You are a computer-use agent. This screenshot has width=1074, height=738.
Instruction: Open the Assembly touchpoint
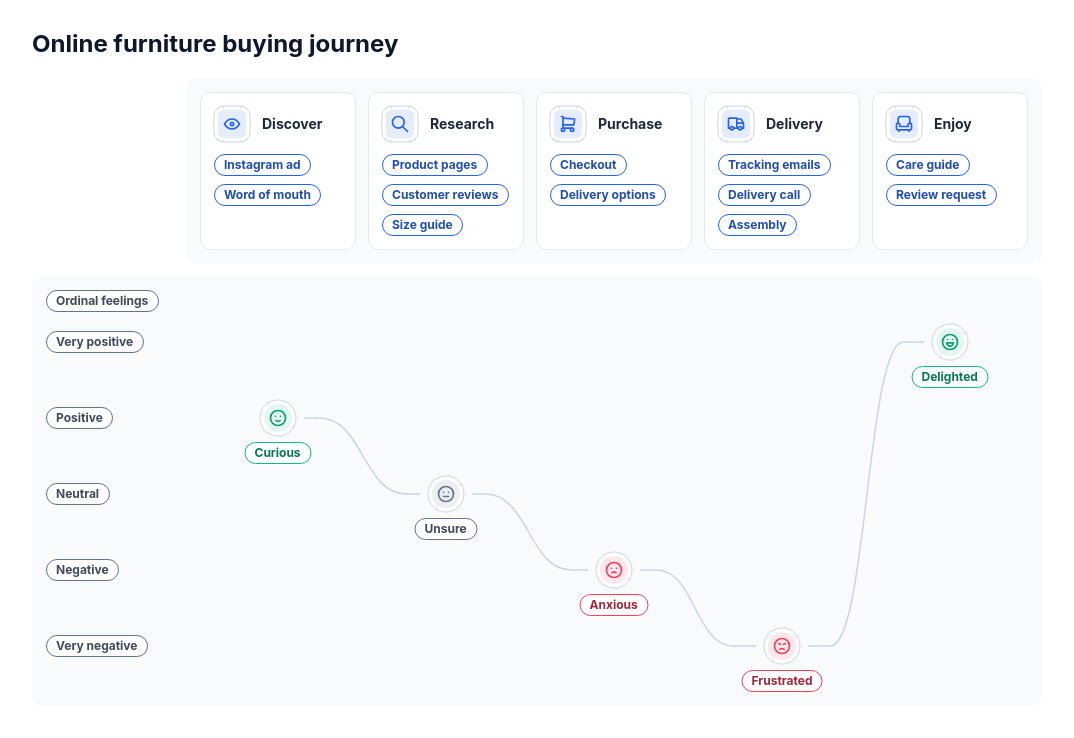pos(757,225)
